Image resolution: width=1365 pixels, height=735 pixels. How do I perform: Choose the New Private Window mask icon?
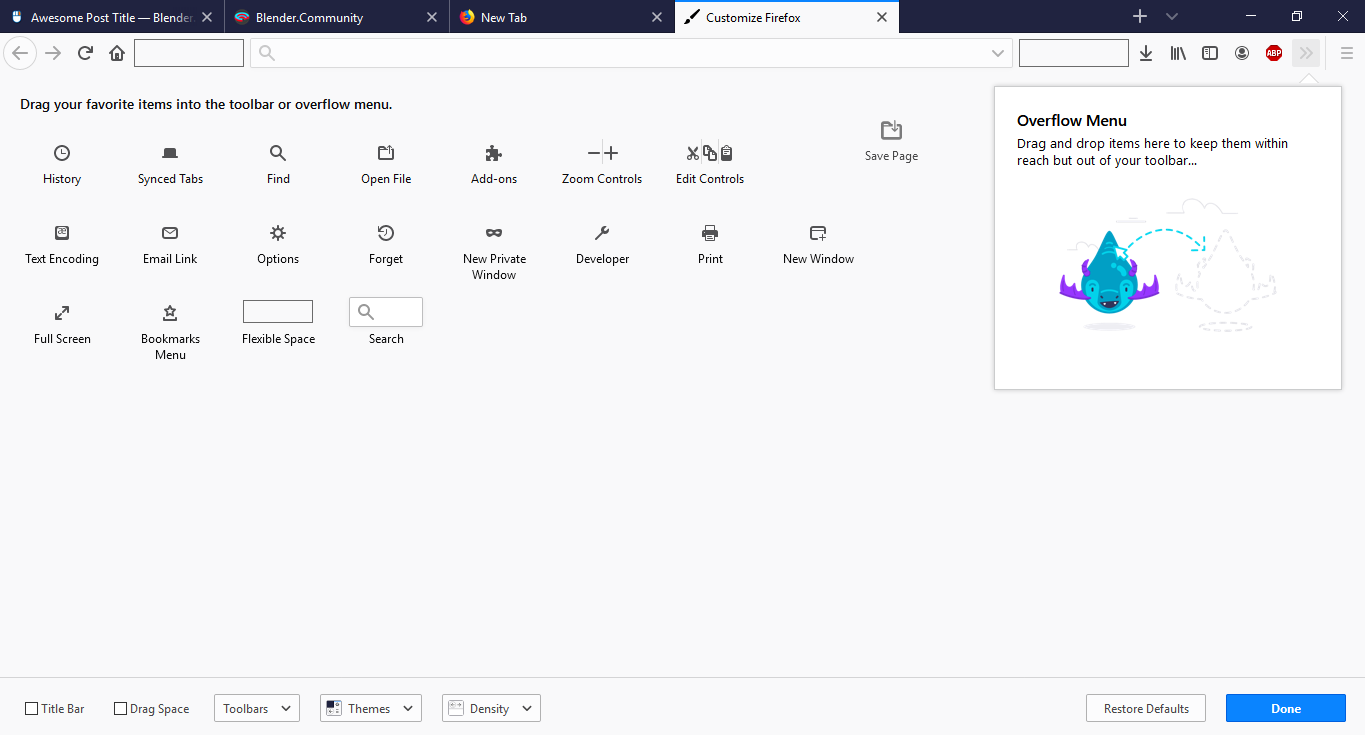click(x=494, y=233)
